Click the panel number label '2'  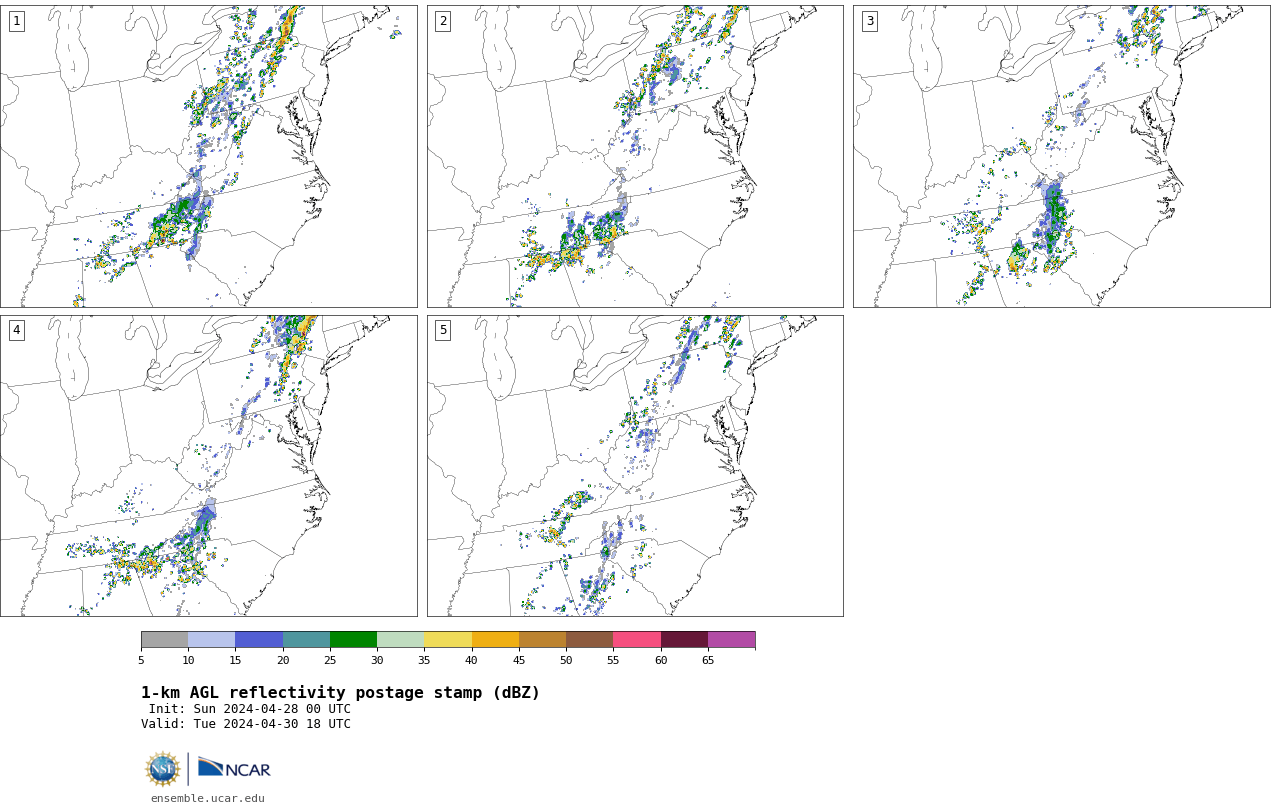coord(443,21)
